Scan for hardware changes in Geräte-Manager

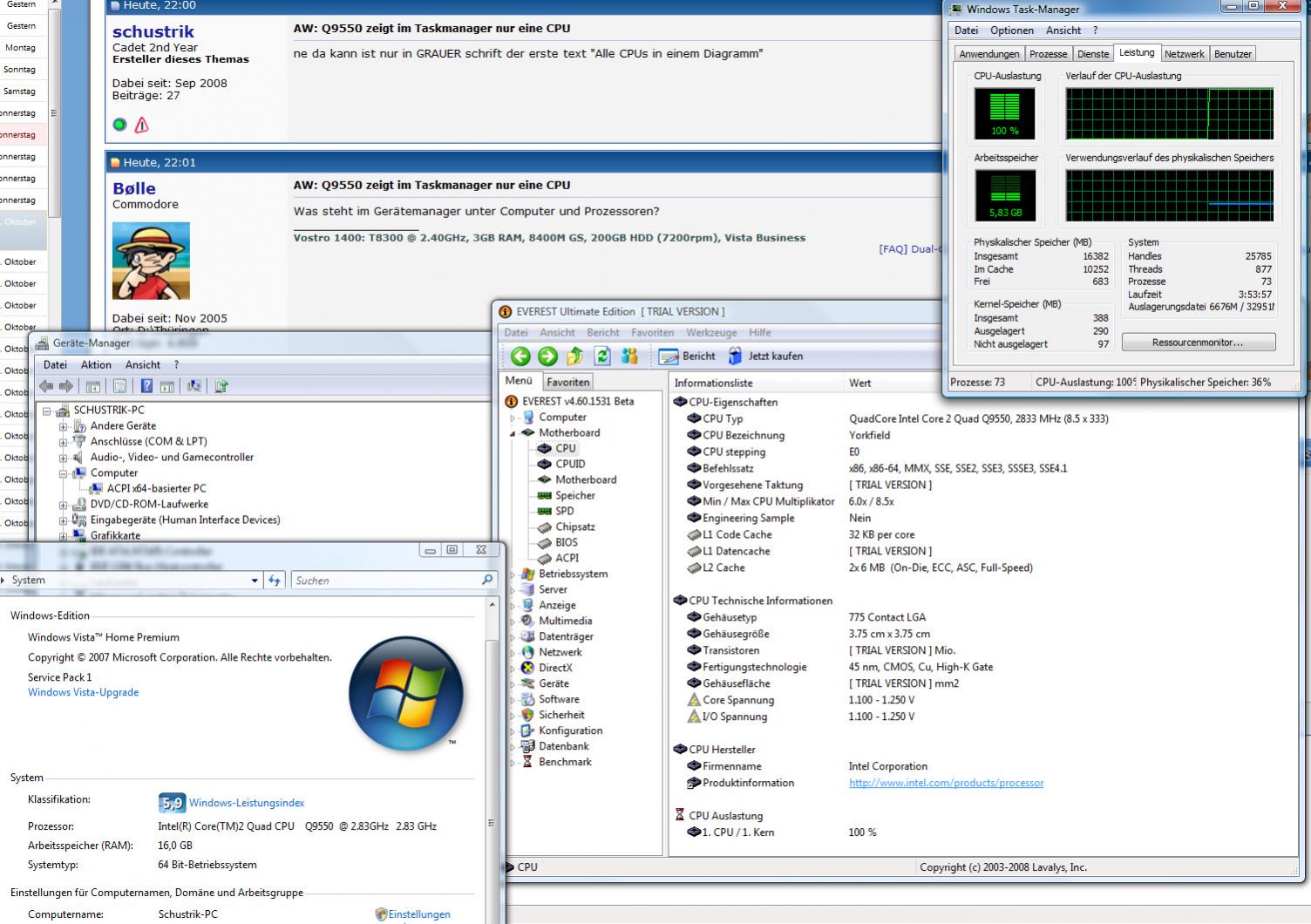[x=194, y=386]
